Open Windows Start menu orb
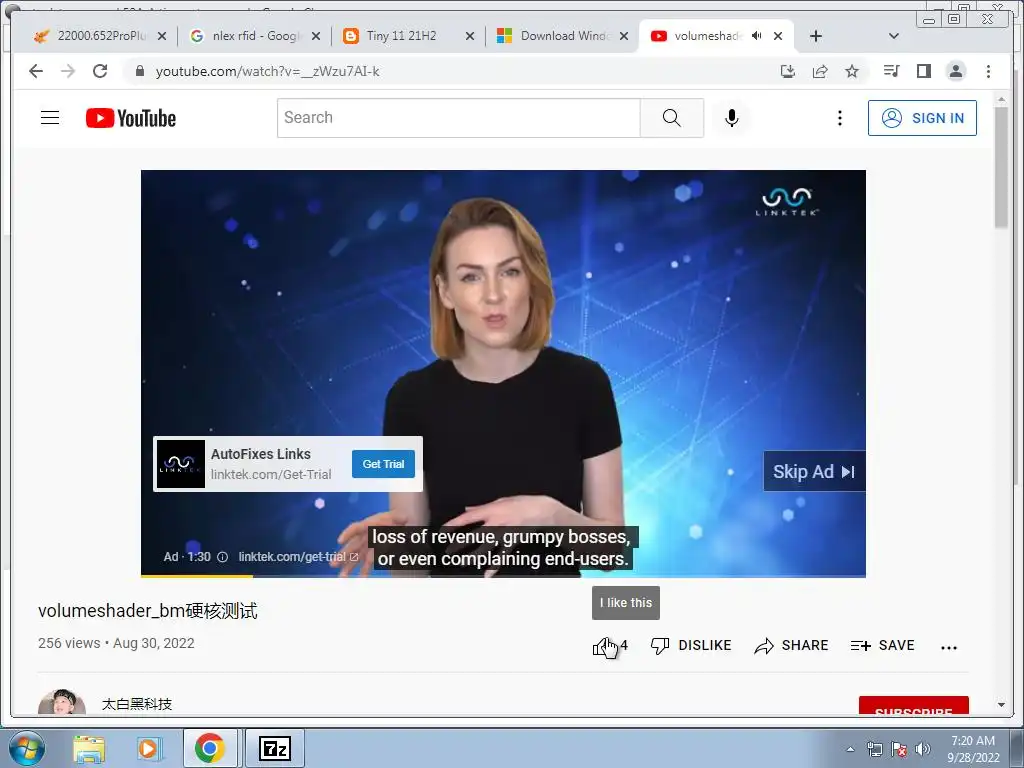Screen dimensions: 1024x768 pyautogui.click(x=27, y=748)
